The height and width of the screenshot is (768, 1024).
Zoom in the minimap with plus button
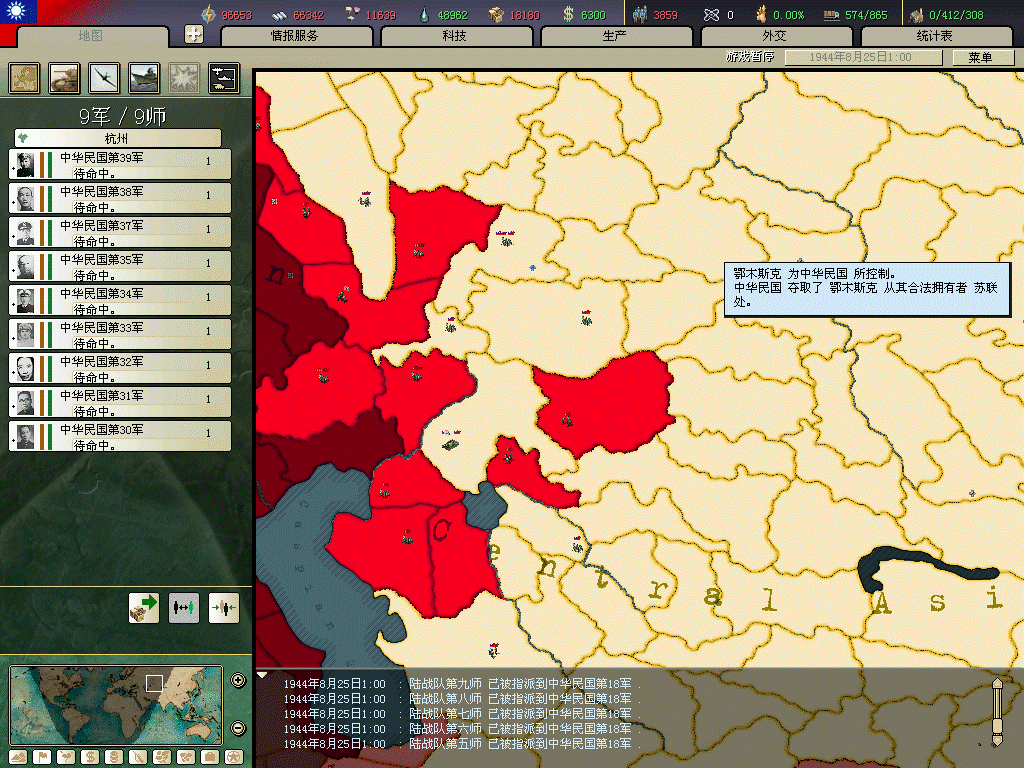pos(238,681)
